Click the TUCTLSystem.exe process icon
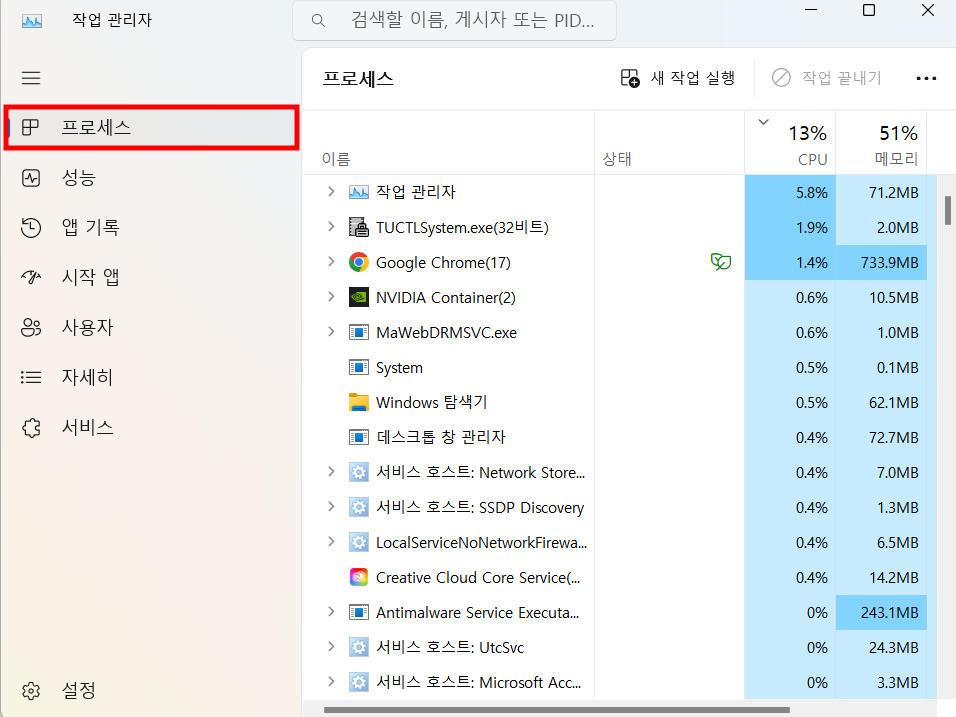The width and height of the screenshot is (956, 717). click(x=358, y=227)
